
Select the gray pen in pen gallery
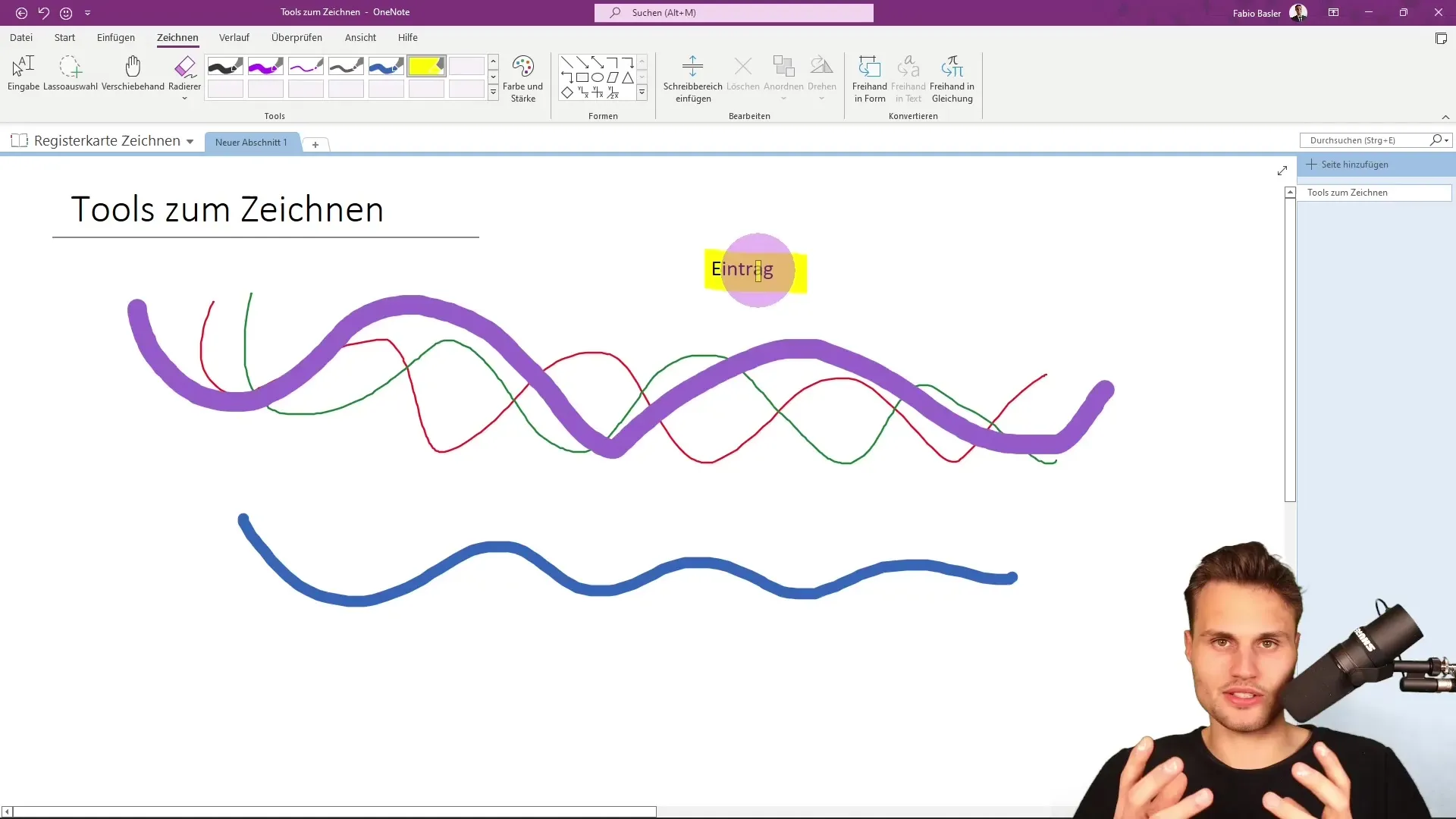(x=346, y=67)
